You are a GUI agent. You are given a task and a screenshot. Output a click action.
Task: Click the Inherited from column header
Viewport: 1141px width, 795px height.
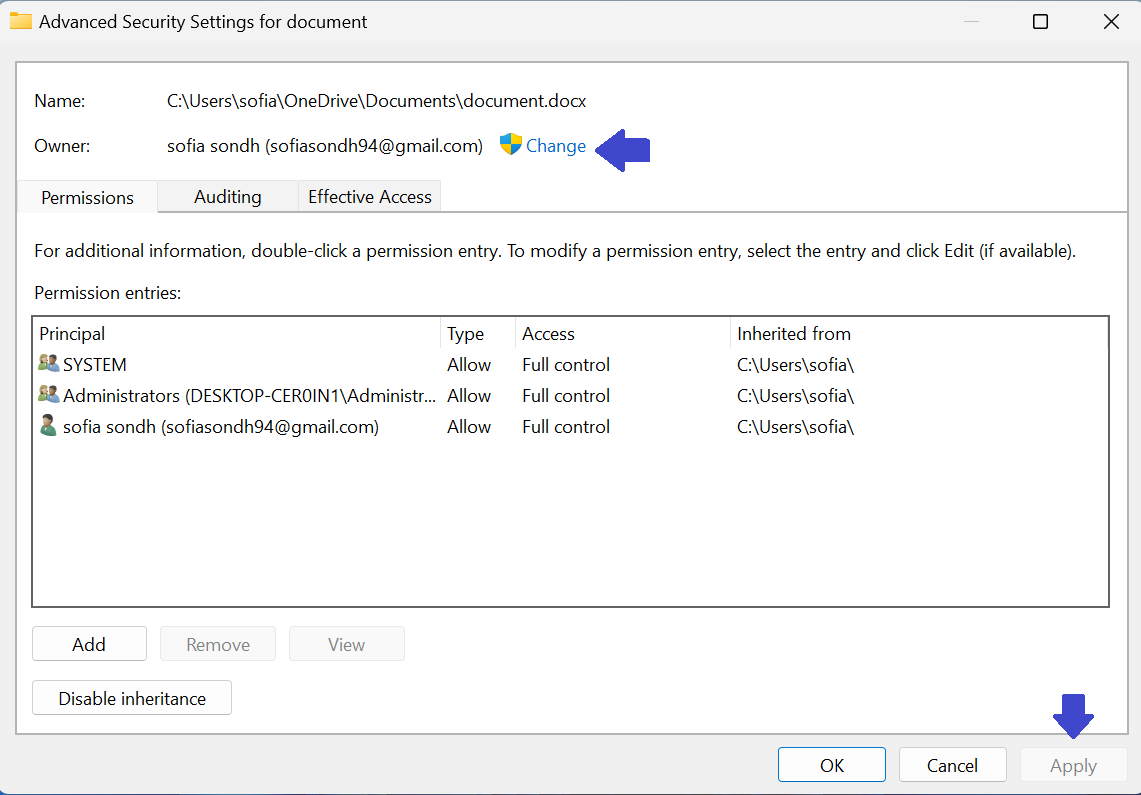click(x=918, y=334)
